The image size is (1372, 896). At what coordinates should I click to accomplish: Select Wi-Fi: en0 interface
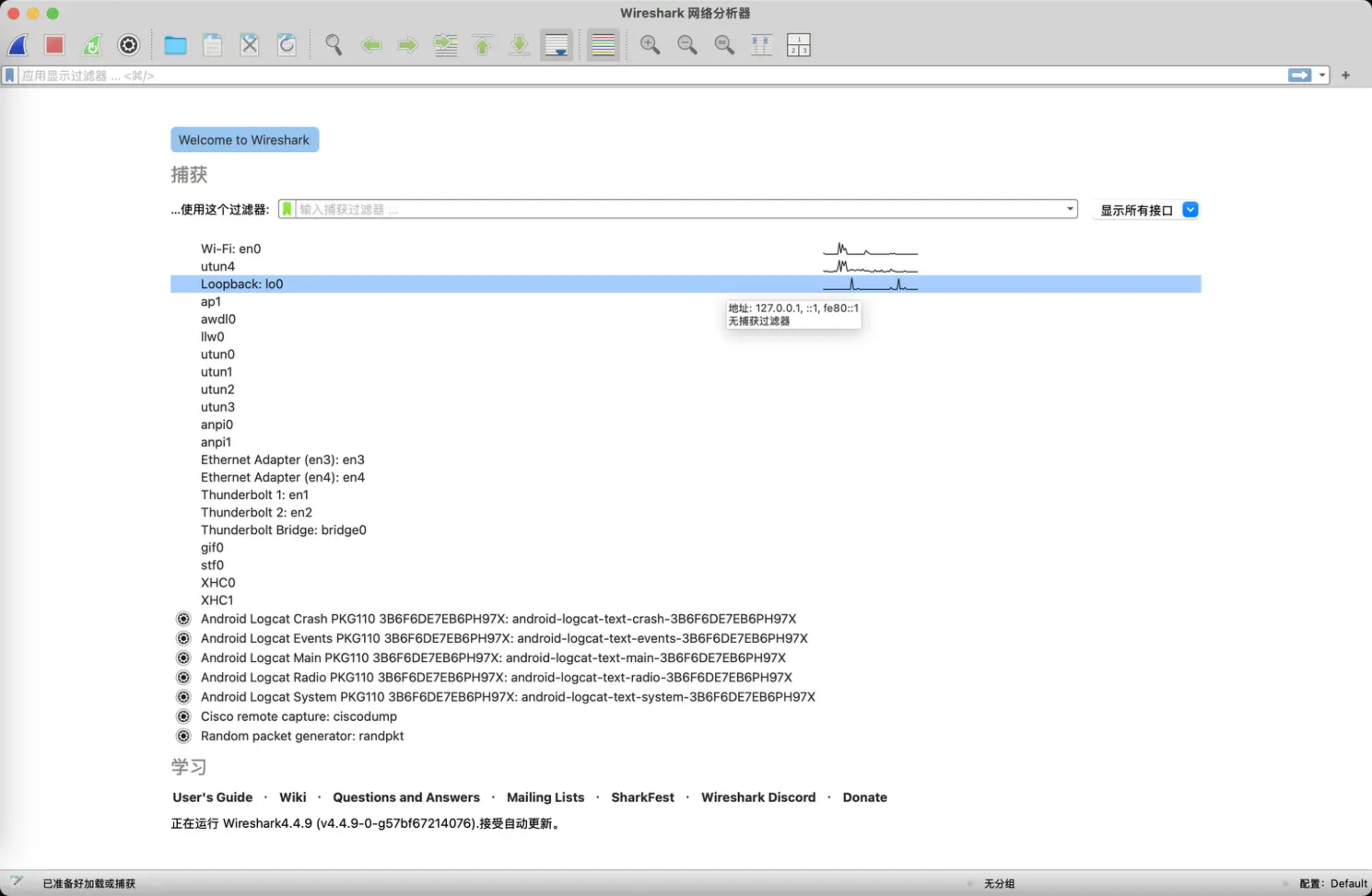686,249
